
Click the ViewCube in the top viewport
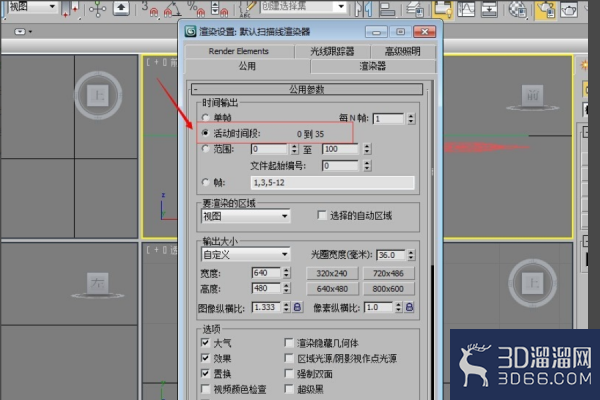point(98,95)
